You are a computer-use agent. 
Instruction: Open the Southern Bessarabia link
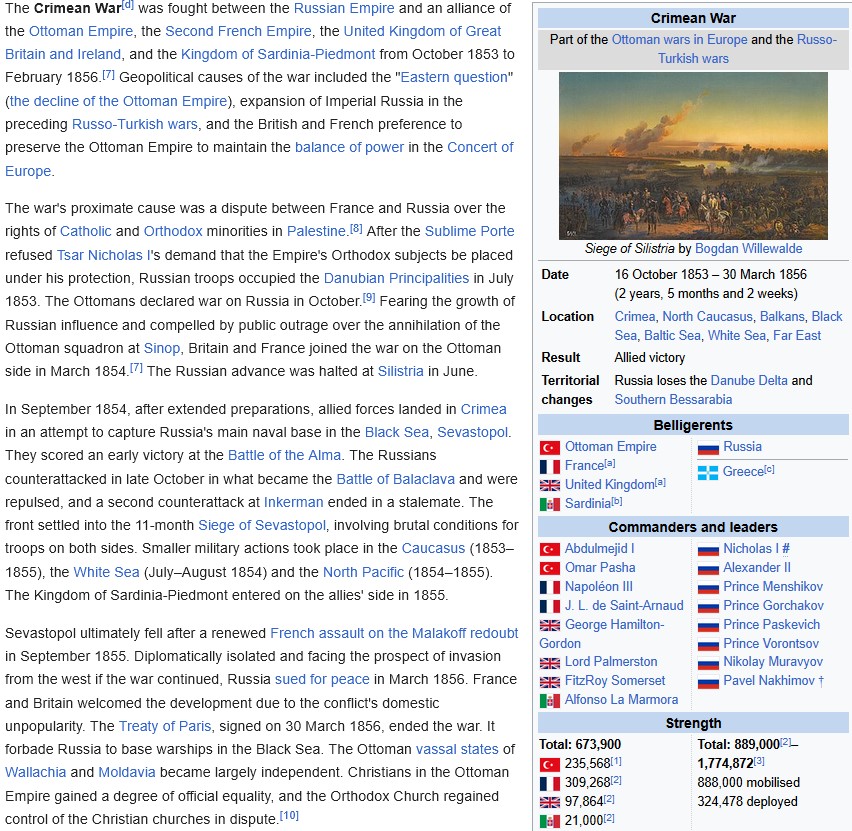coord(673,399)
